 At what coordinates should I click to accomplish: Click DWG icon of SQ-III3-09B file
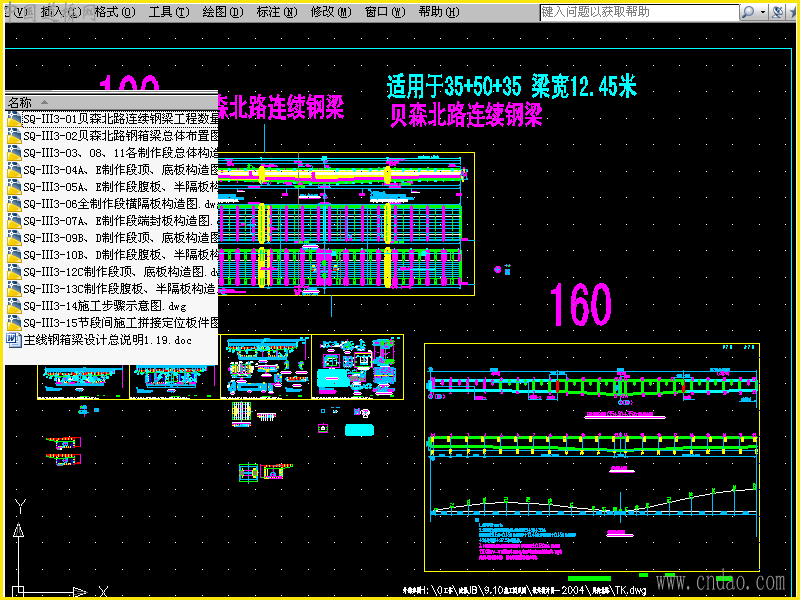click(14, 238)
